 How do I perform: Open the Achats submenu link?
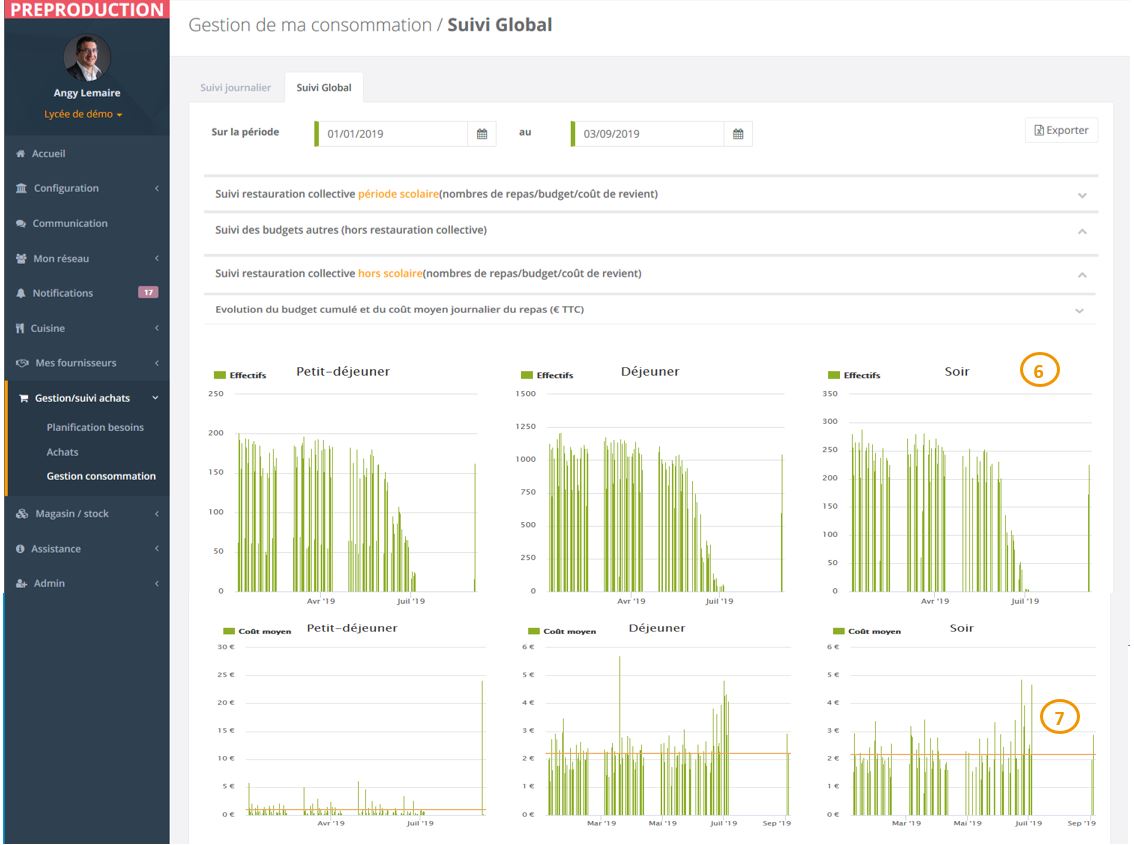[62, 452]
